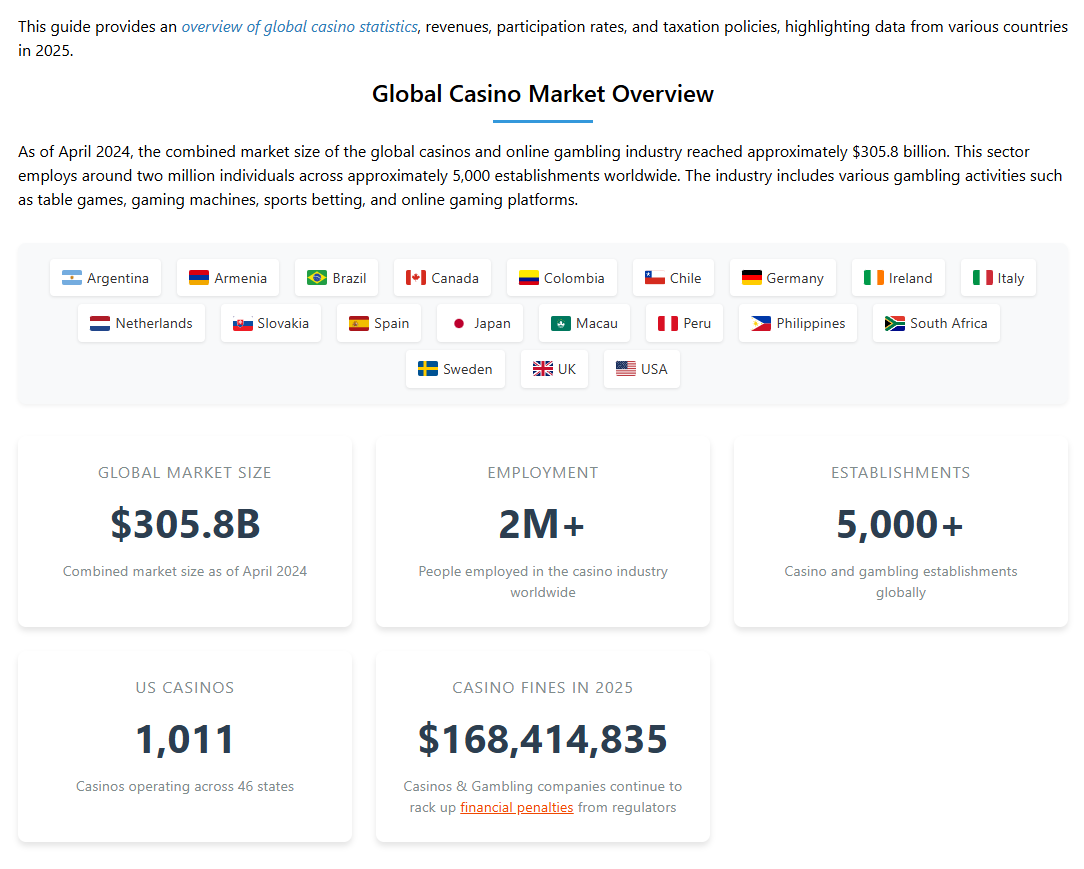Click the Armenia flag icon
The height and width of the screenshot is (869, 1084).
[198, 278]
